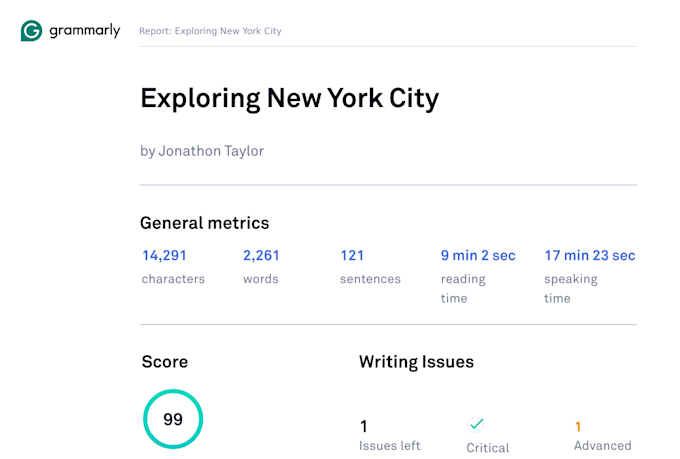The height and width of the screenshot is (459, 680).
Task: Click the 17 min 23 sec value
Action: coord(590,256)
